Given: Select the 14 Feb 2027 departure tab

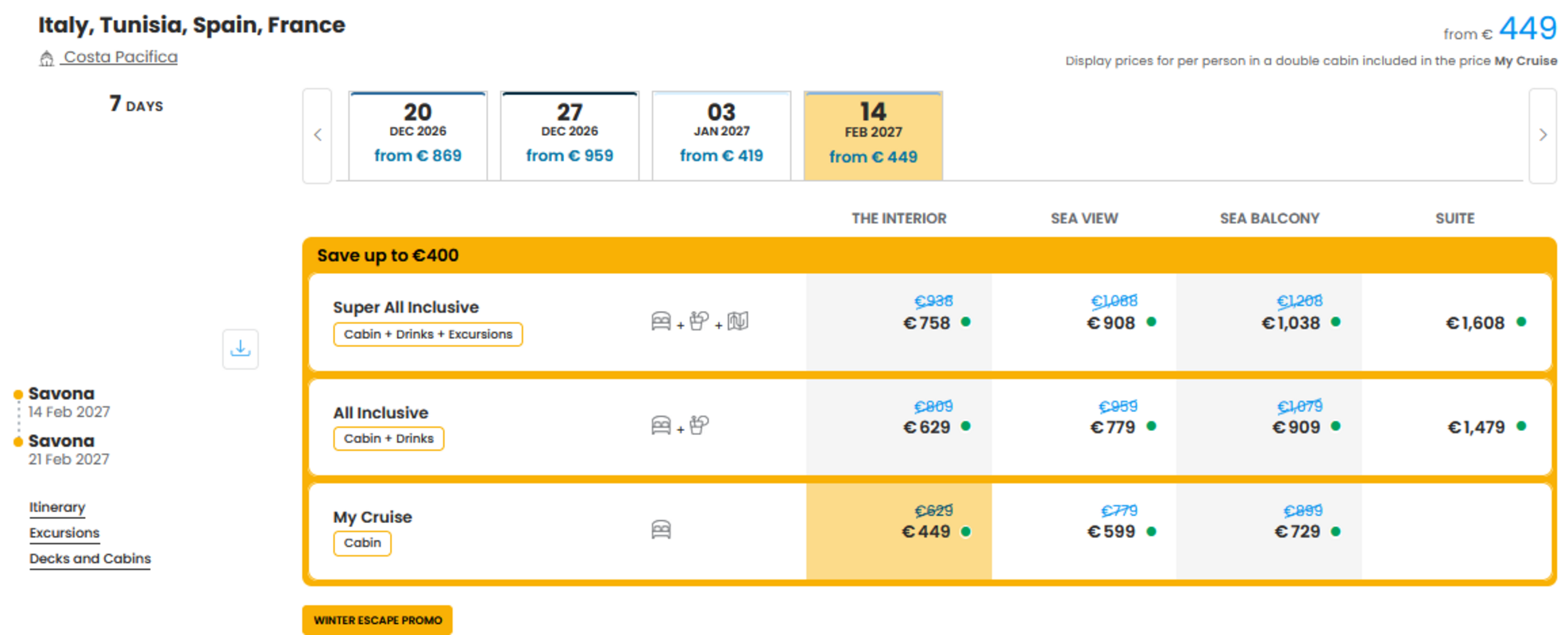Looking at the screenshot, I should (873, 136).
